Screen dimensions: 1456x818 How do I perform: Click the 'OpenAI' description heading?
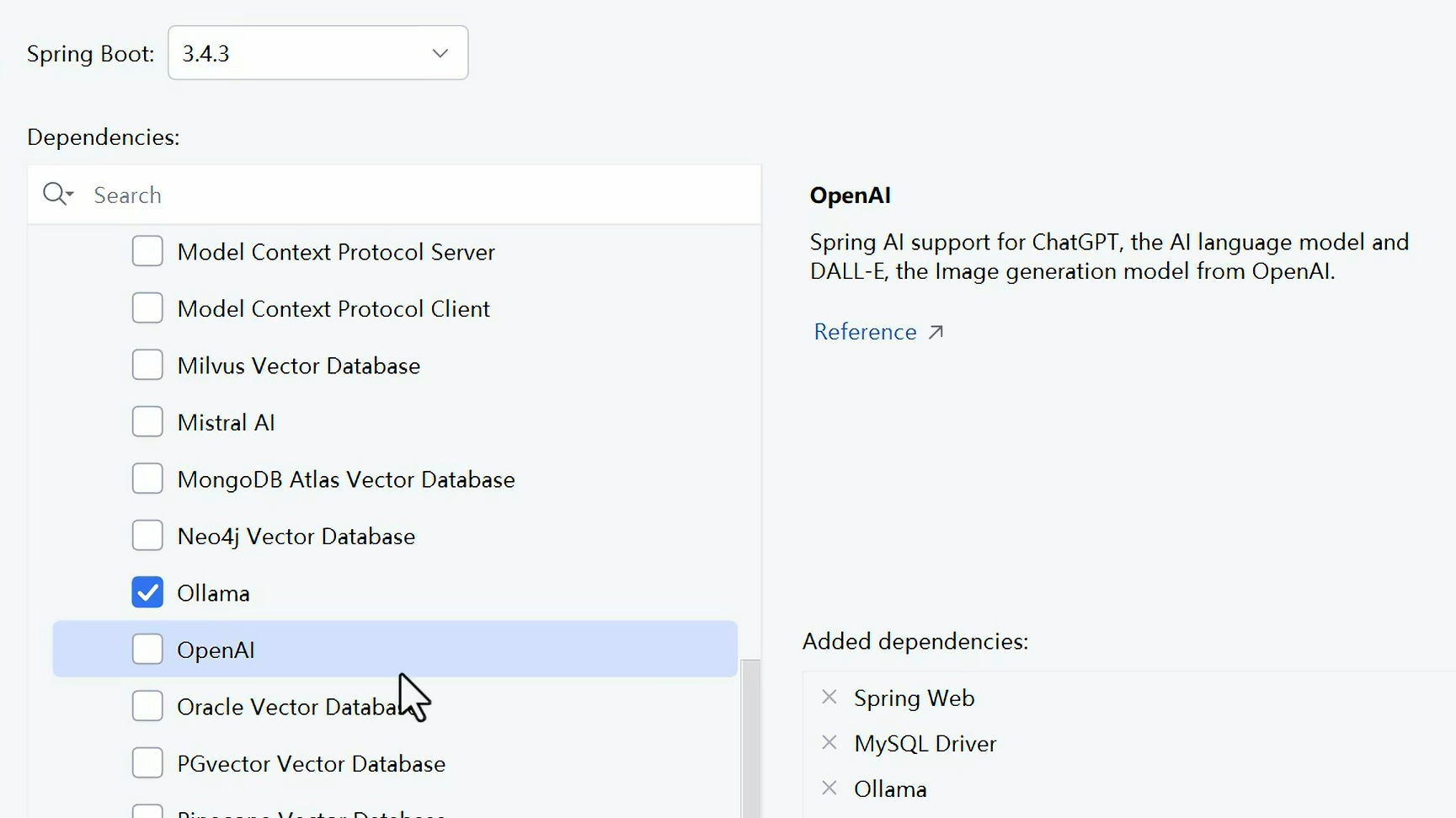pos(850,195)
